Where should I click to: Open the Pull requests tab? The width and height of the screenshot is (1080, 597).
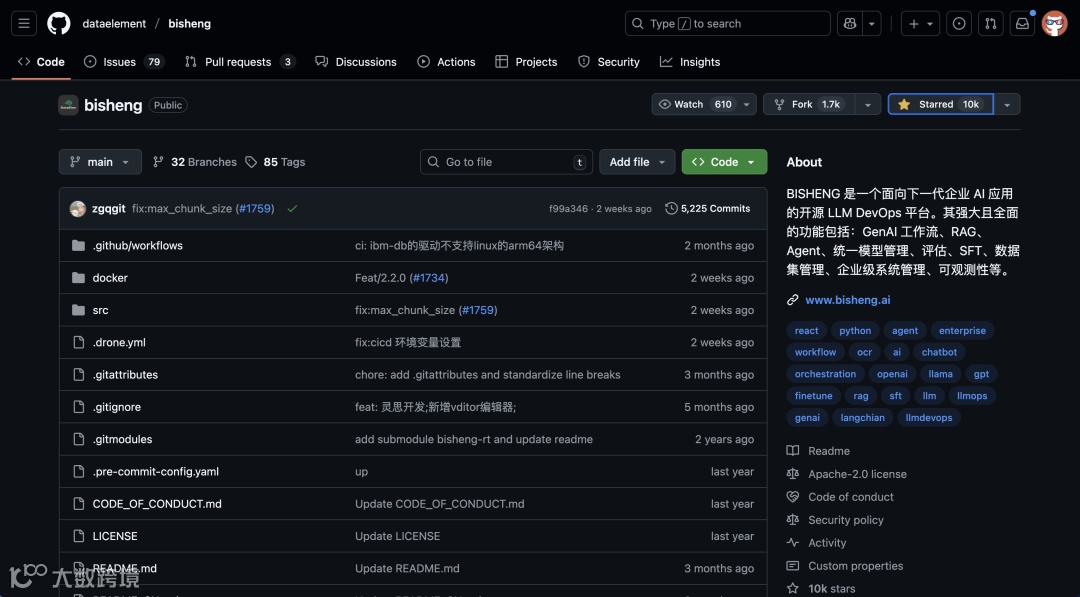tap(240, 62)
